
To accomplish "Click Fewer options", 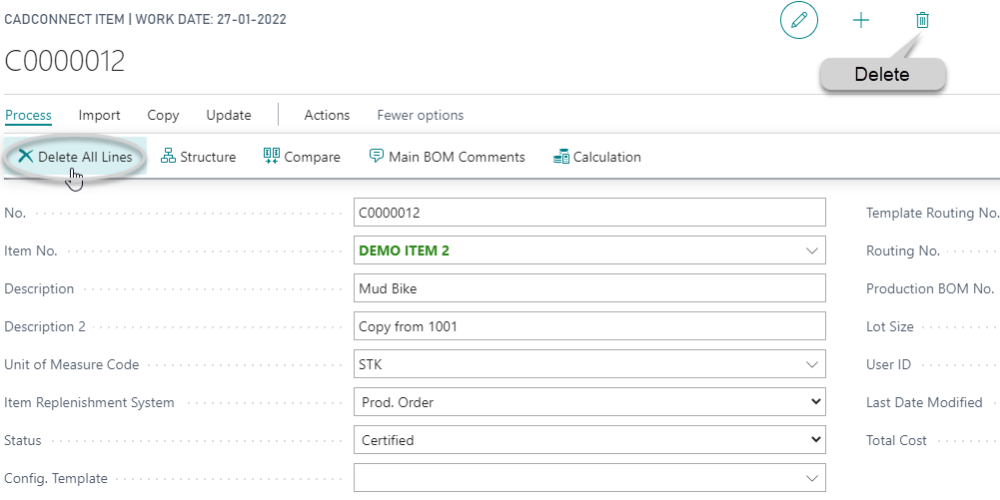I will point(420,115).
